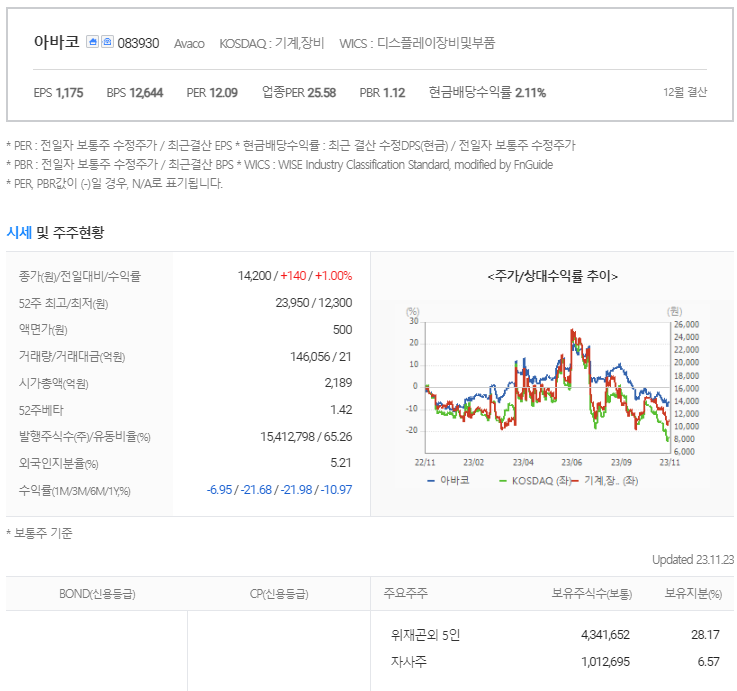Click the 52주 최고/최저(원) row label
The height and width of the screenshot is (691, 737).
coord(63,303)
